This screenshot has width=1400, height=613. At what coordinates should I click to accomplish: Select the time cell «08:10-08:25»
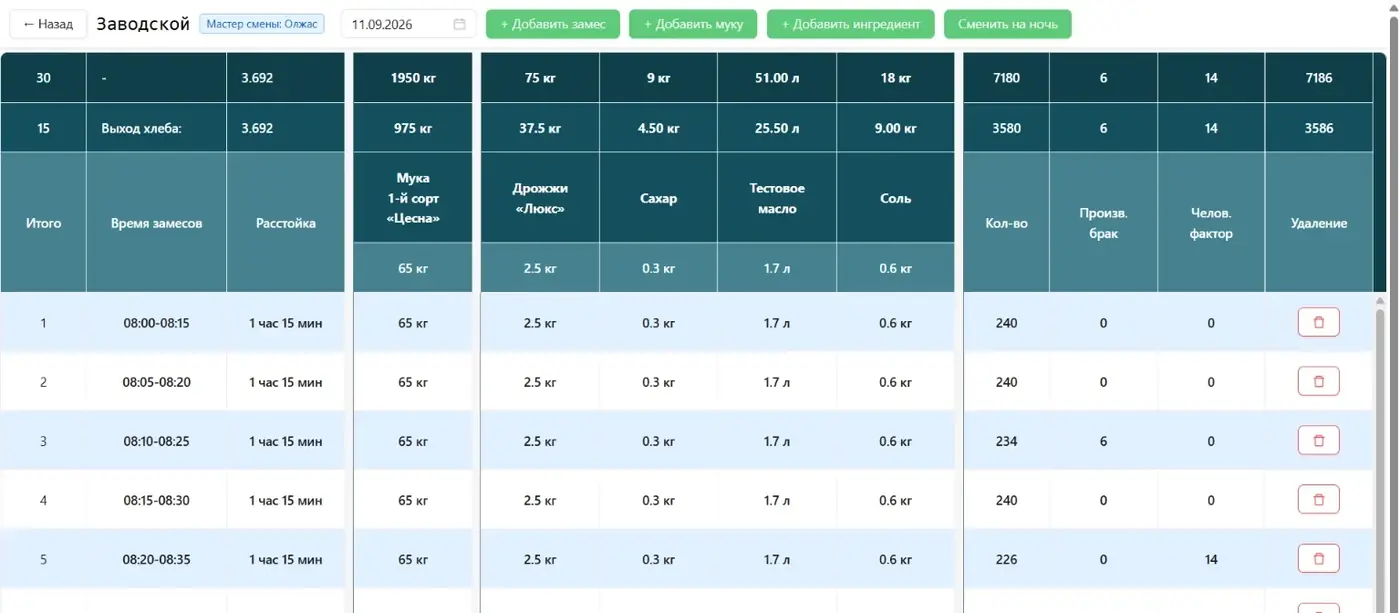click(x=157, y=441)
